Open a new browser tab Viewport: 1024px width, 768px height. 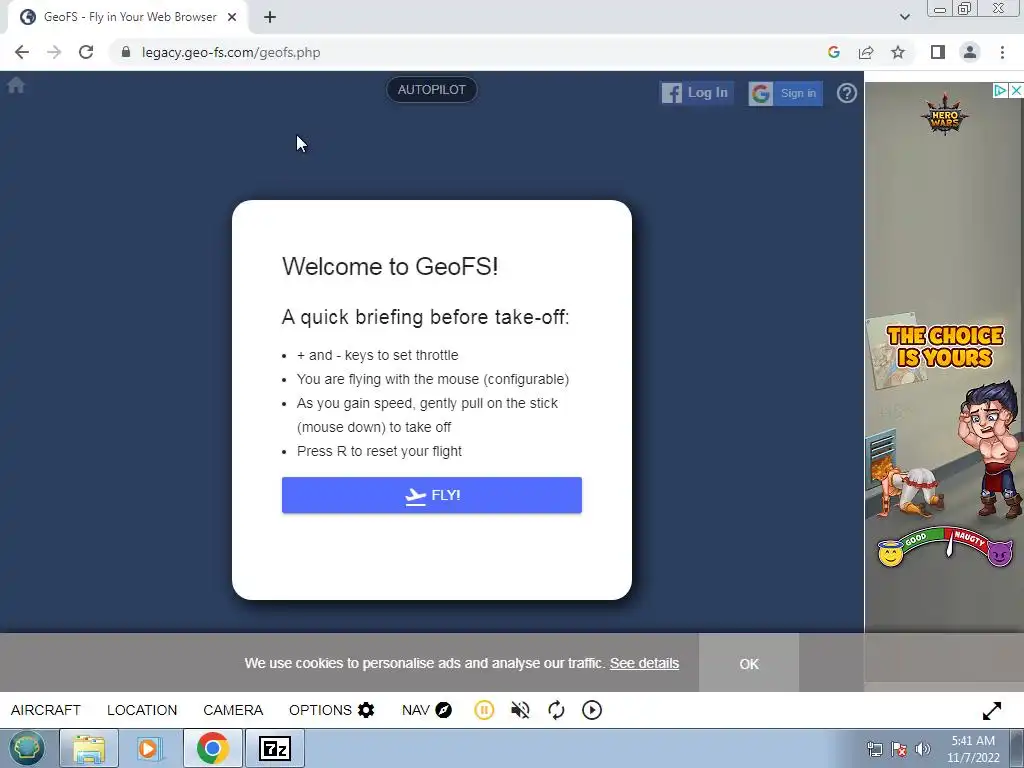tap(270, 17)
